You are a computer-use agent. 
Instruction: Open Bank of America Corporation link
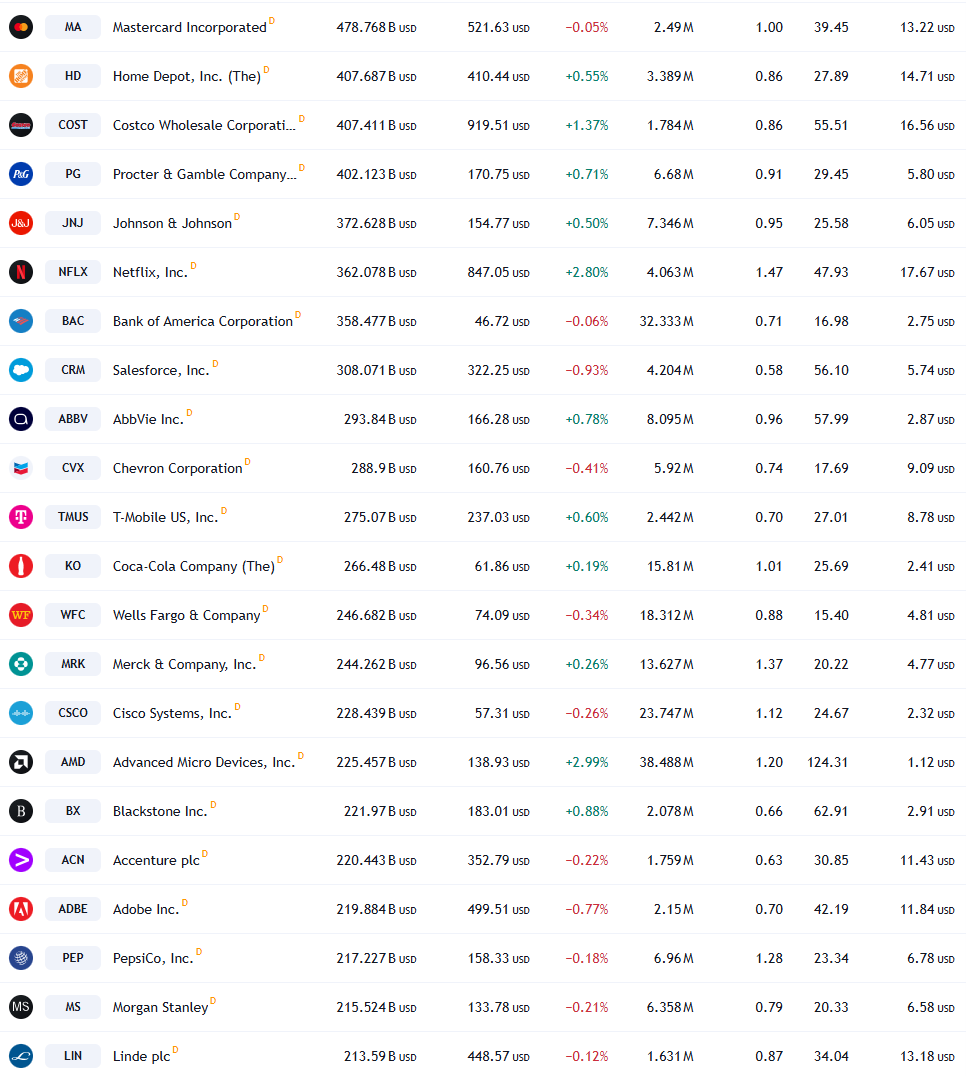202,321
